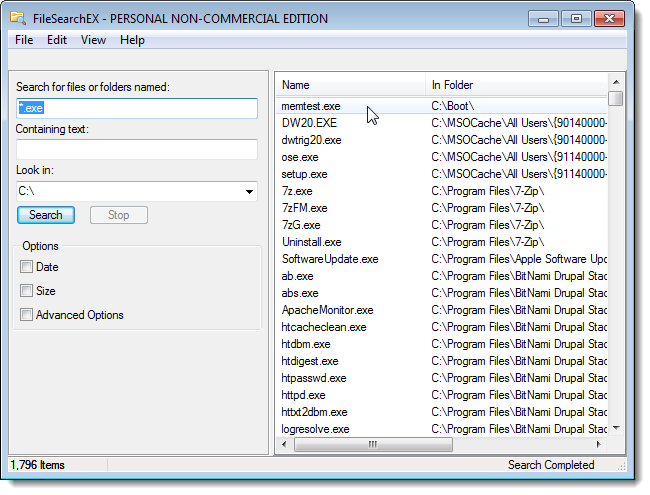Select ose.exe in the results list
The width and height of the screenshot is (650, 495).
(300, 157)
